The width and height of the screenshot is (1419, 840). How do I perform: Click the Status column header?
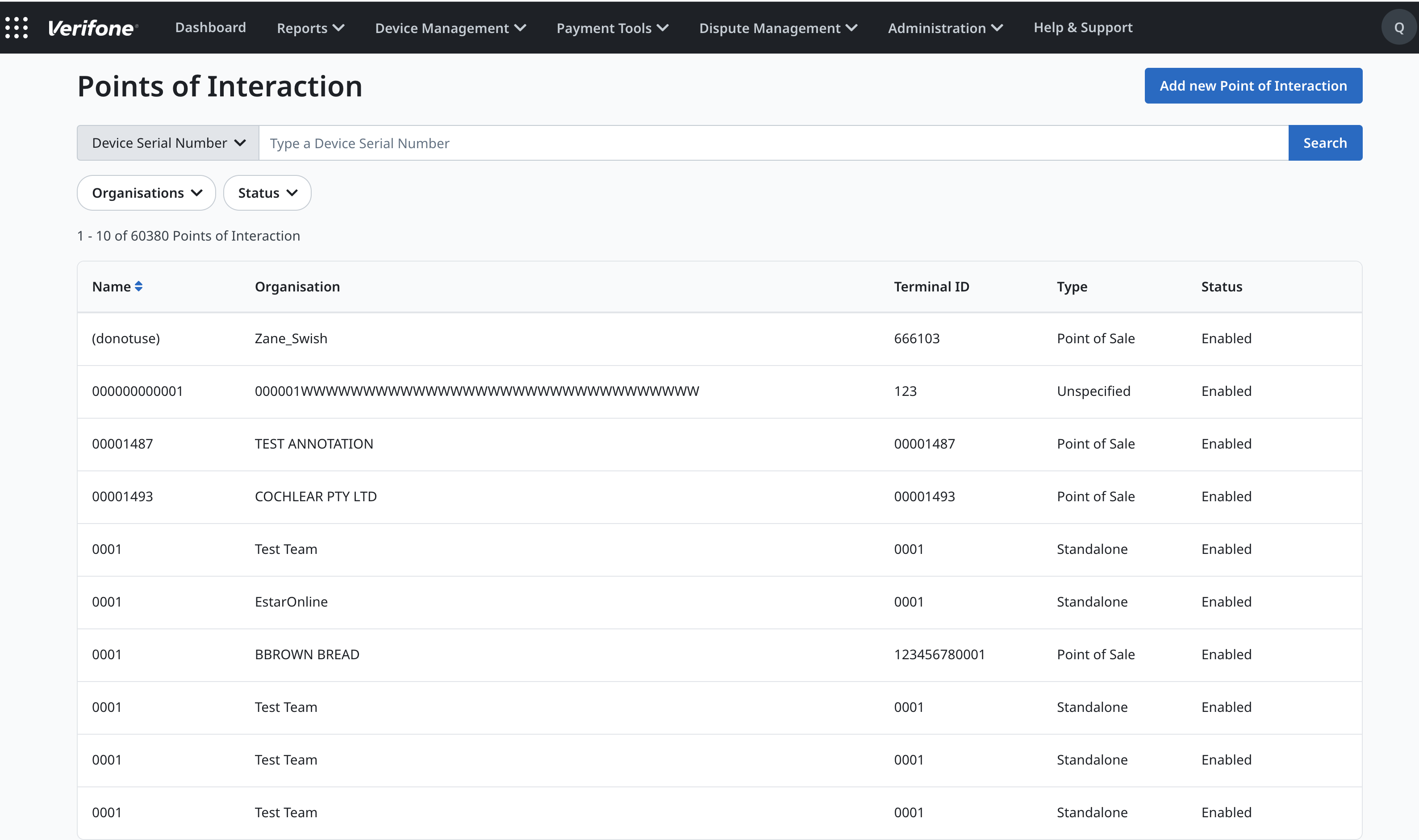click(x=1221, y=287)
